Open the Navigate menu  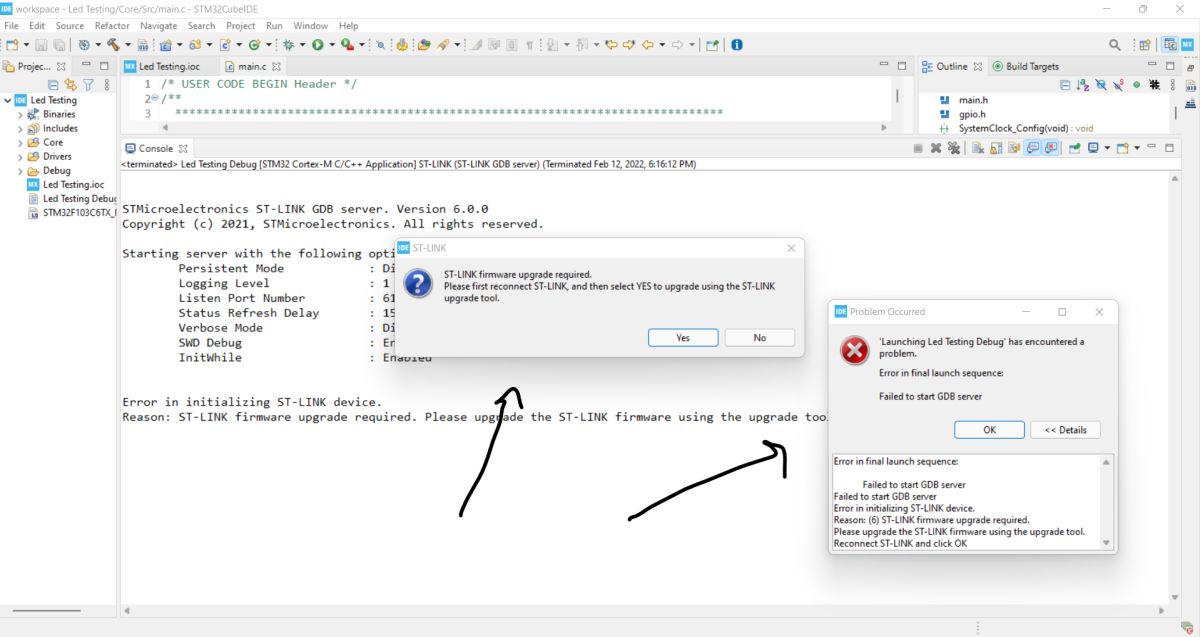(x=158, y=25)
